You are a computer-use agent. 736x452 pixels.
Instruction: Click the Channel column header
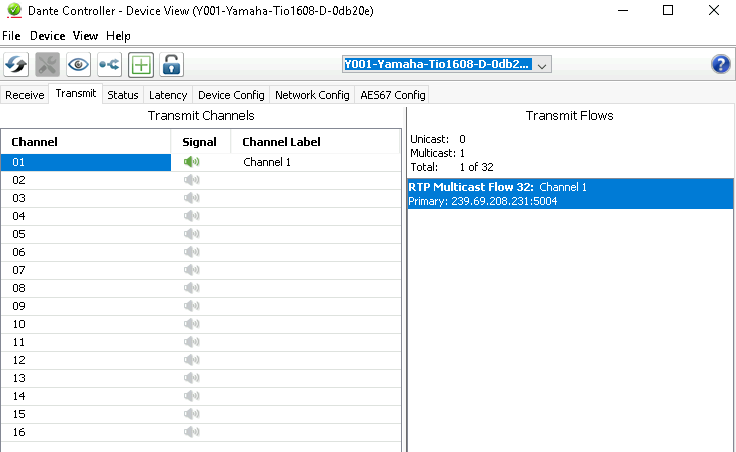tap(86, 142)
